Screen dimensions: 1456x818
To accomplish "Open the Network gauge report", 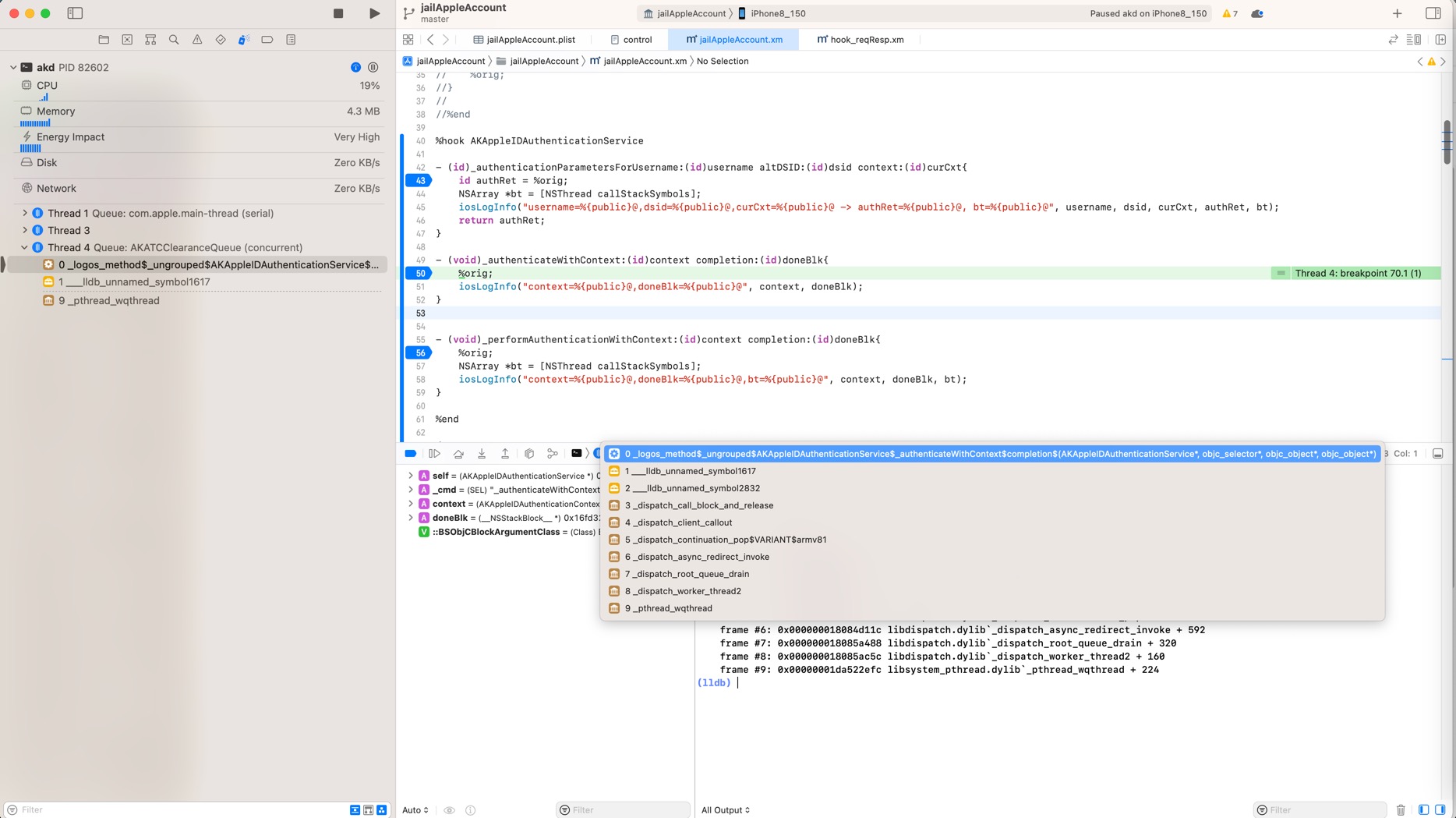I will 200,189.
